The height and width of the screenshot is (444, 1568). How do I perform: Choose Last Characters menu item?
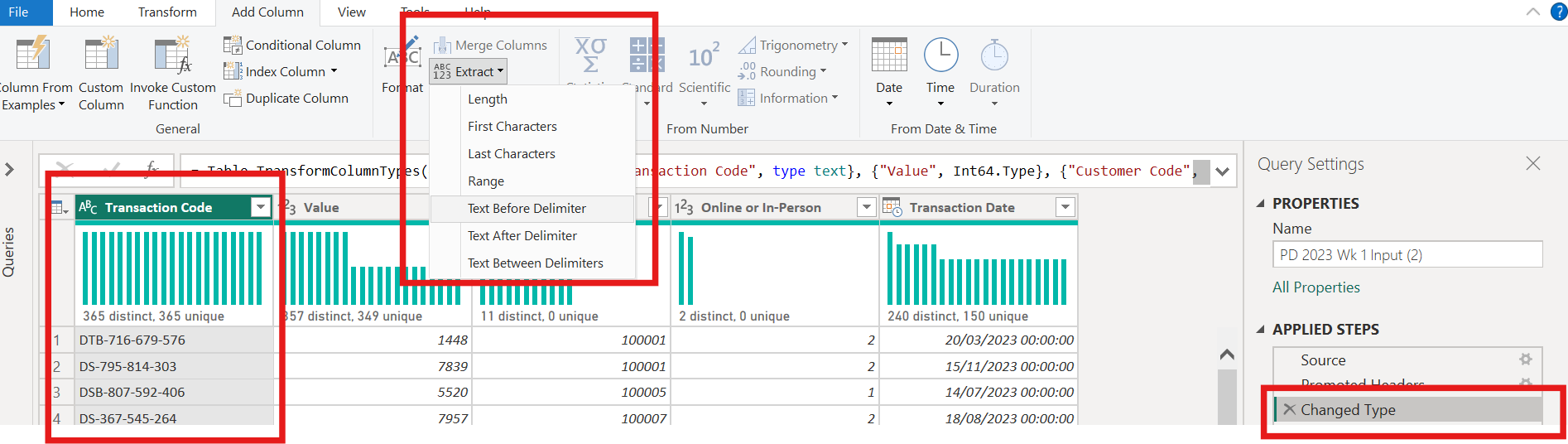coord(512,153)
